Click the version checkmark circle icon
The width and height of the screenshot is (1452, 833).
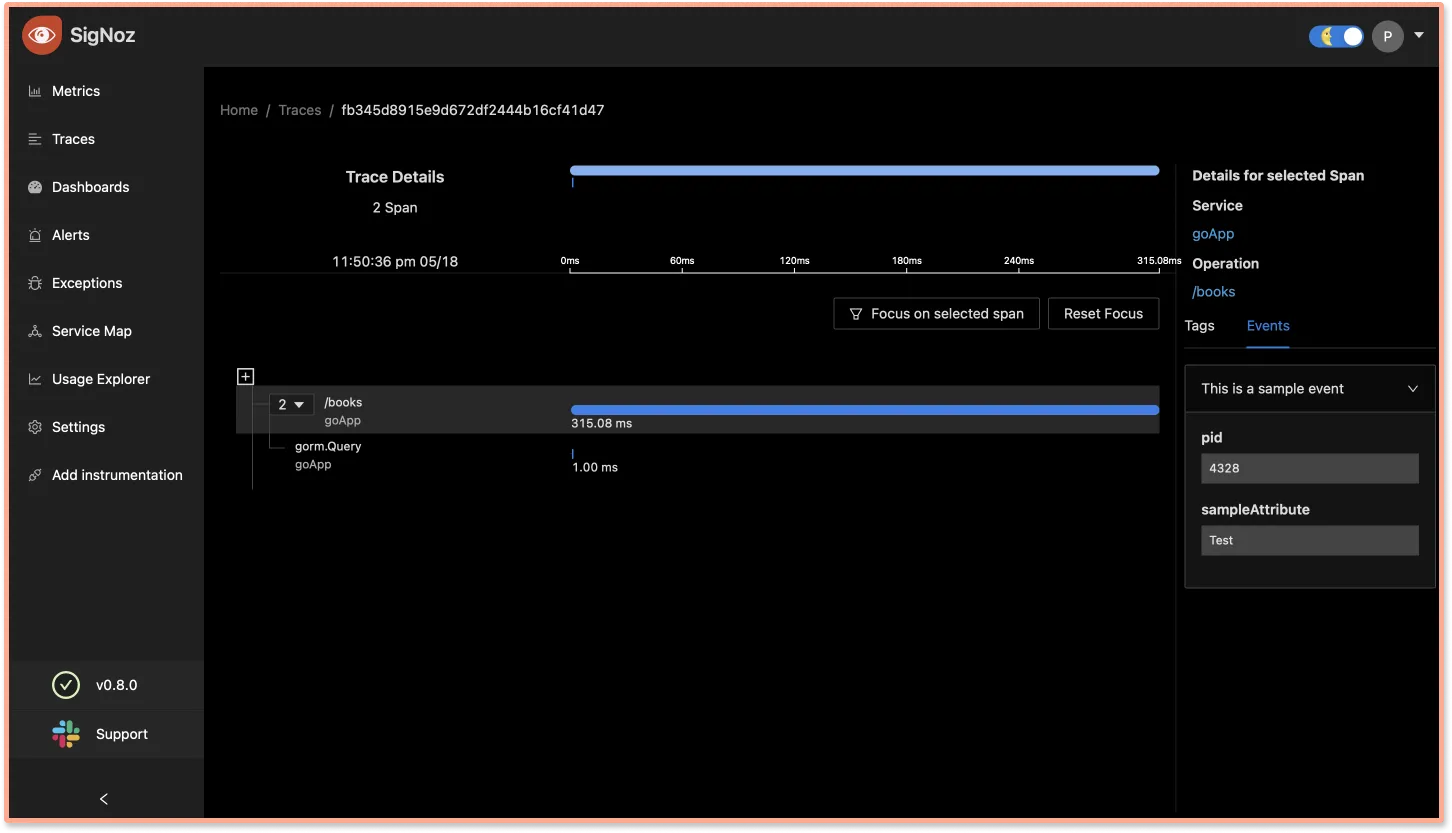[65, 685]
